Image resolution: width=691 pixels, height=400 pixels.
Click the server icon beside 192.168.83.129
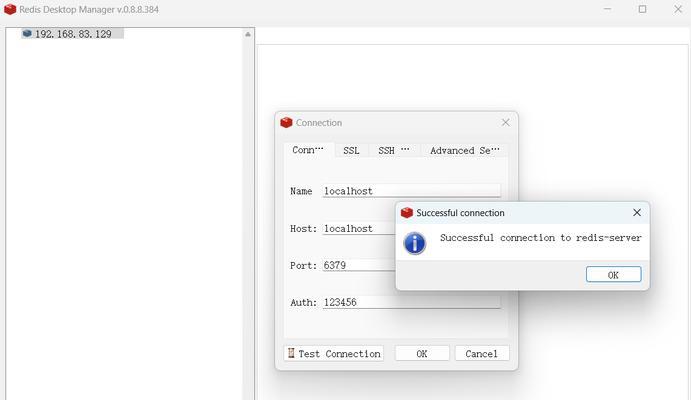[x=27, y=33]
